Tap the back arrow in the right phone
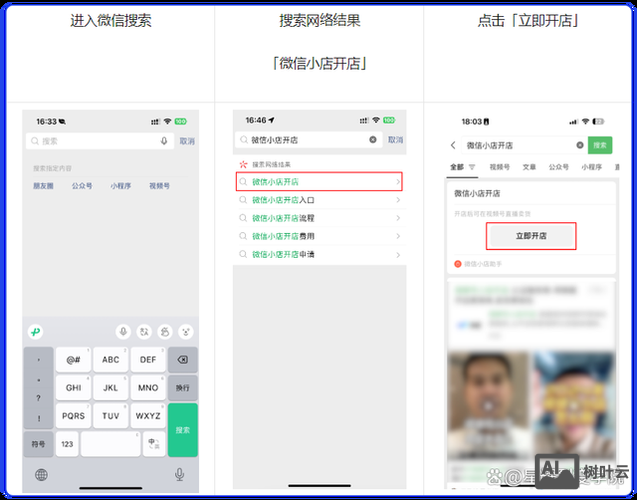 tap(453, 145)
